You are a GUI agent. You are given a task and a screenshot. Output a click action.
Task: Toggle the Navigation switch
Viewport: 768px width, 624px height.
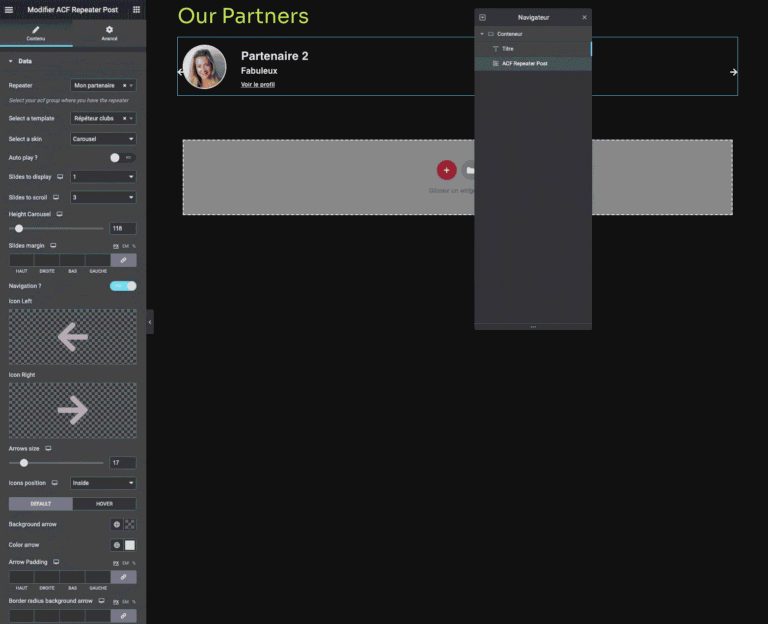pos(123,286)
